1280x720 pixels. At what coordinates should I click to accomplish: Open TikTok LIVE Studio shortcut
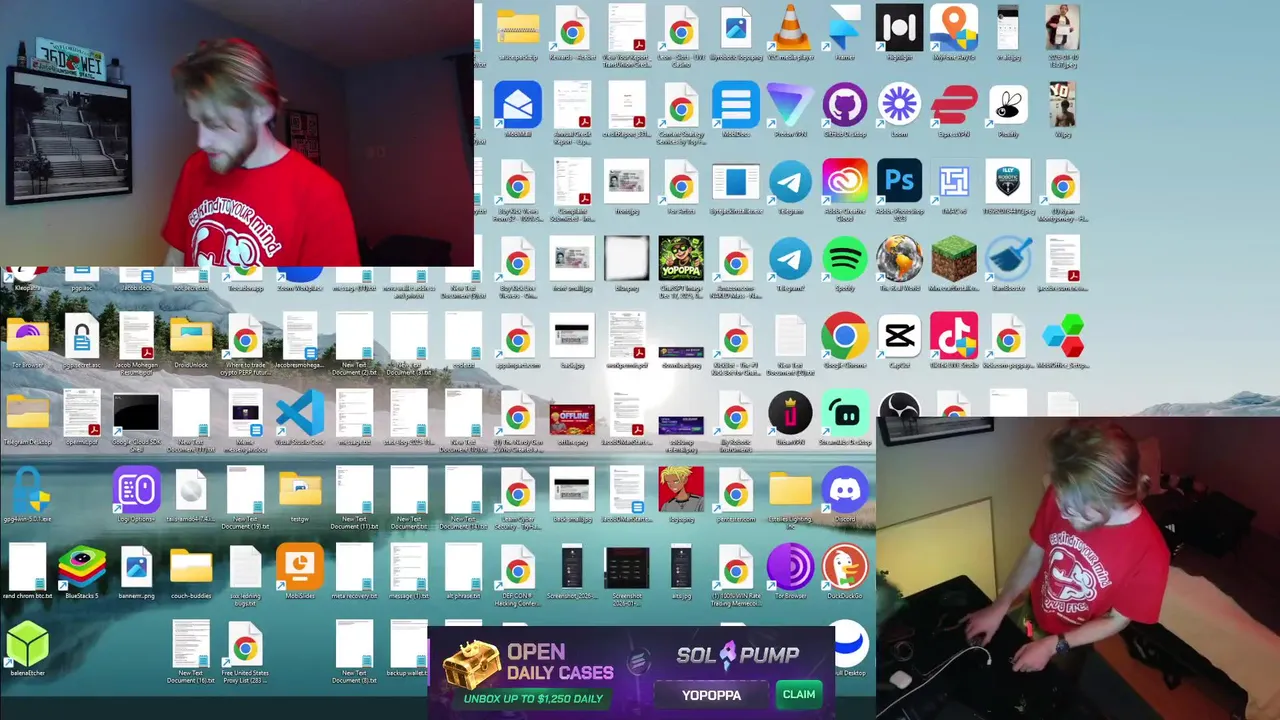954,337
